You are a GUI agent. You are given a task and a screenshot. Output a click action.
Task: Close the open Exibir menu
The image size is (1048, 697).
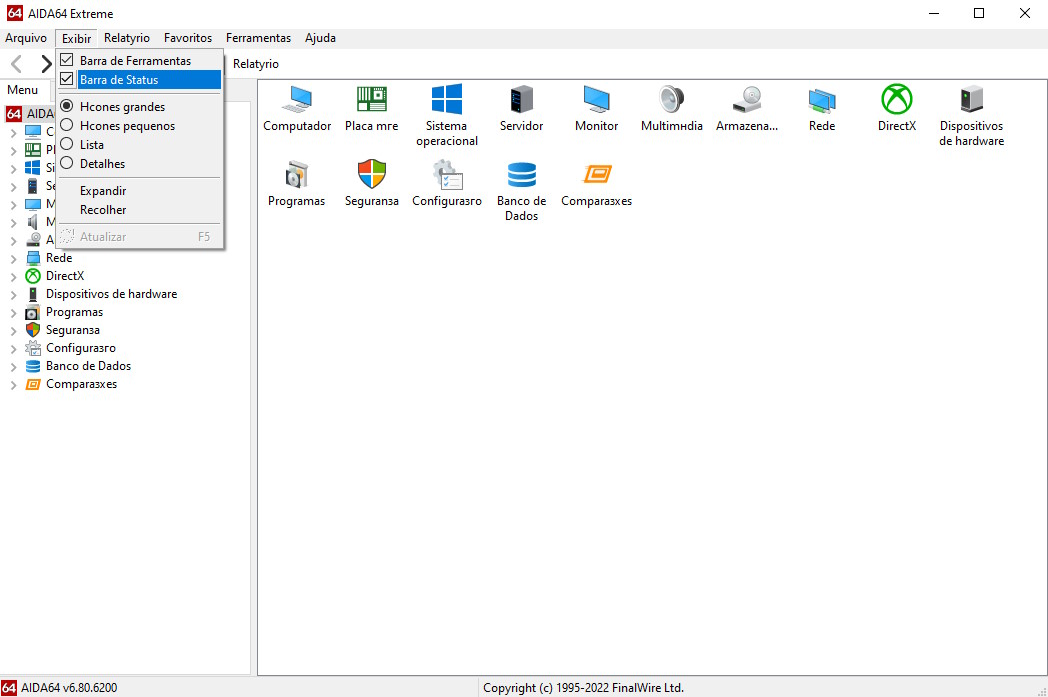[x=77, y=38]
